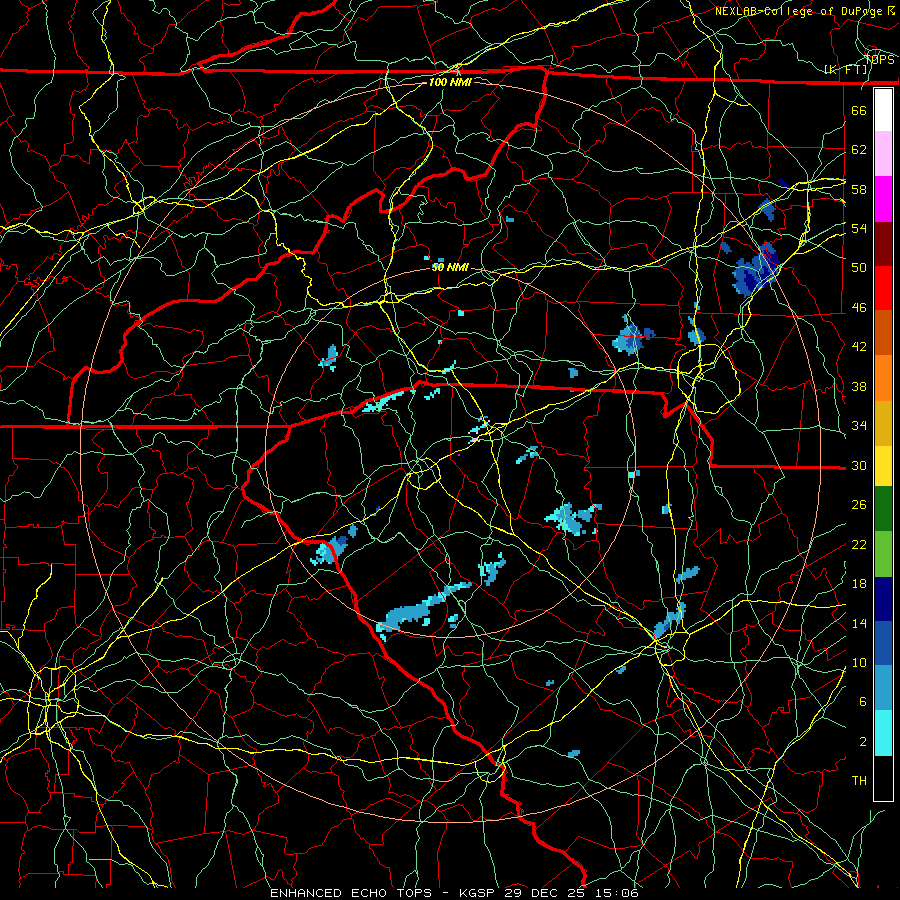Click the legend value "22"
This screenshot has height=900, width=900.
pyautogui.click(x=859, y=544)
